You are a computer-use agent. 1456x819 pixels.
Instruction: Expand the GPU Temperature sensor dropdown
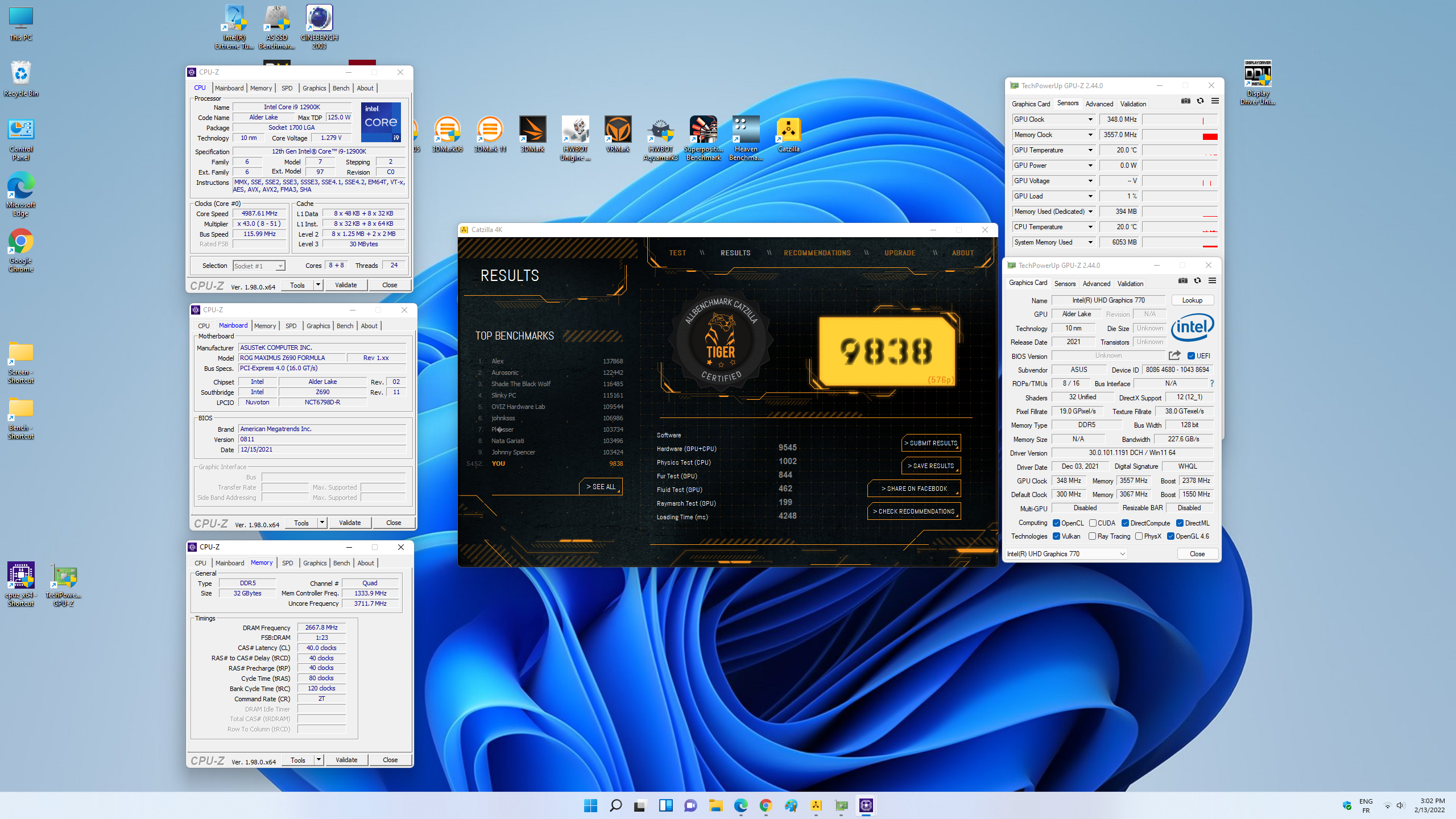[x=1090, y=150]
